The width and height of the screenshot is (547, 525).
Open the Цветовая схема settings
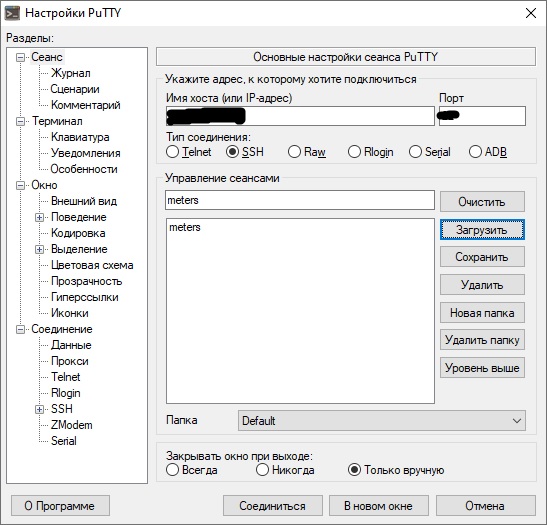[92, 265]
